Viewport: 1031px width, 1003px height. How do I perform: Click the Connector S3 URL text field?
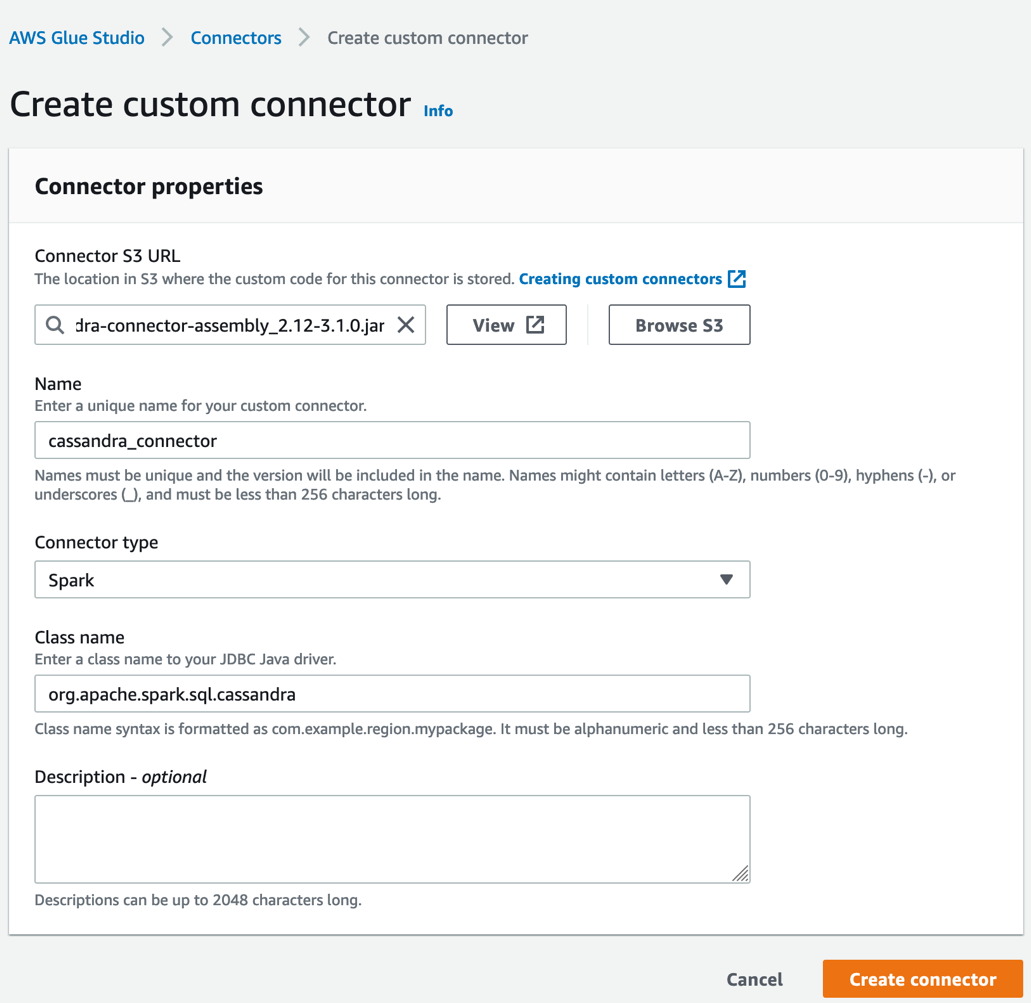point(229,325)
